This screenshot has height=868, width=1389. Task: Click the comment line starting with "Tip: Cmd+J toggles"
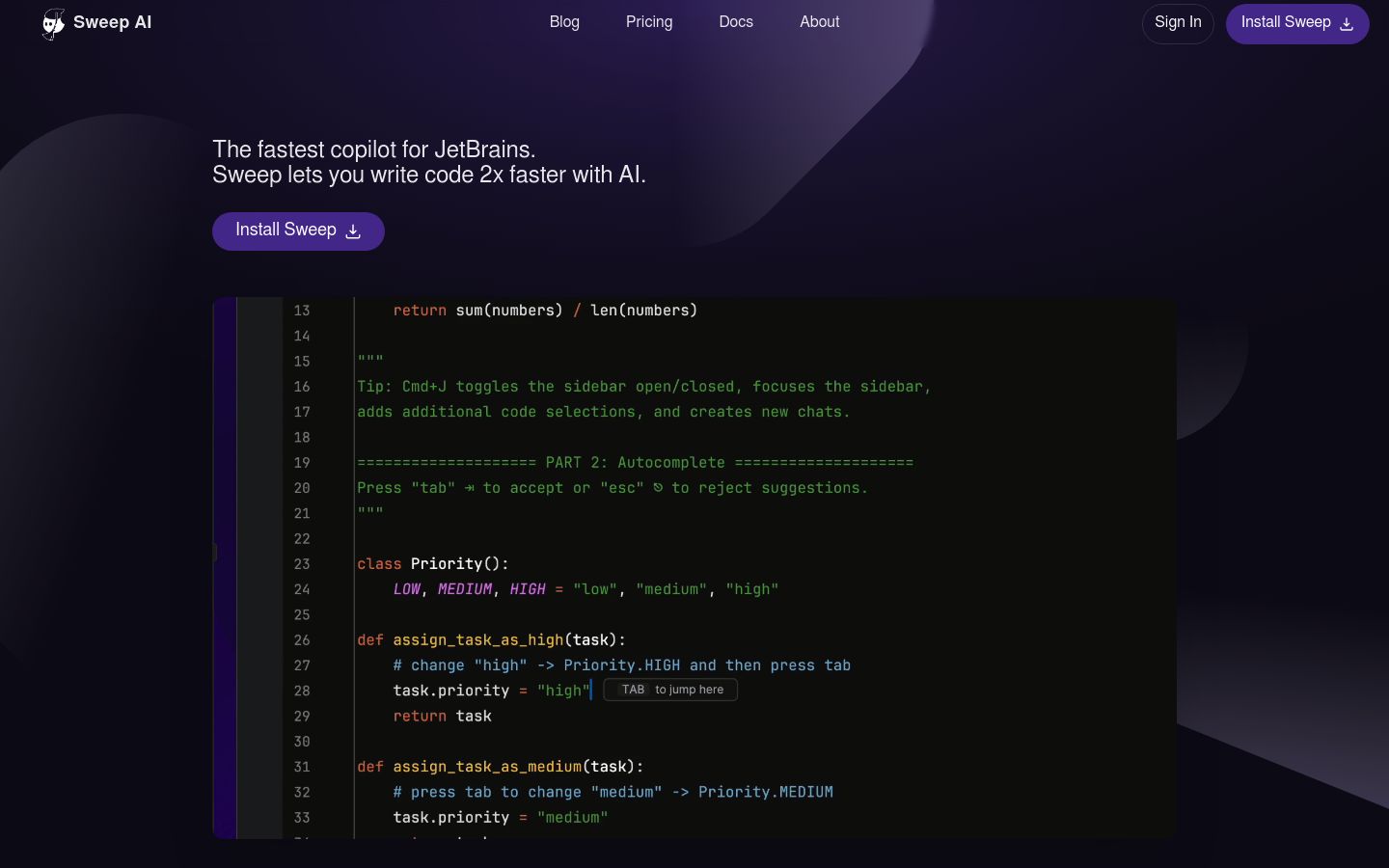coord(644,387)
